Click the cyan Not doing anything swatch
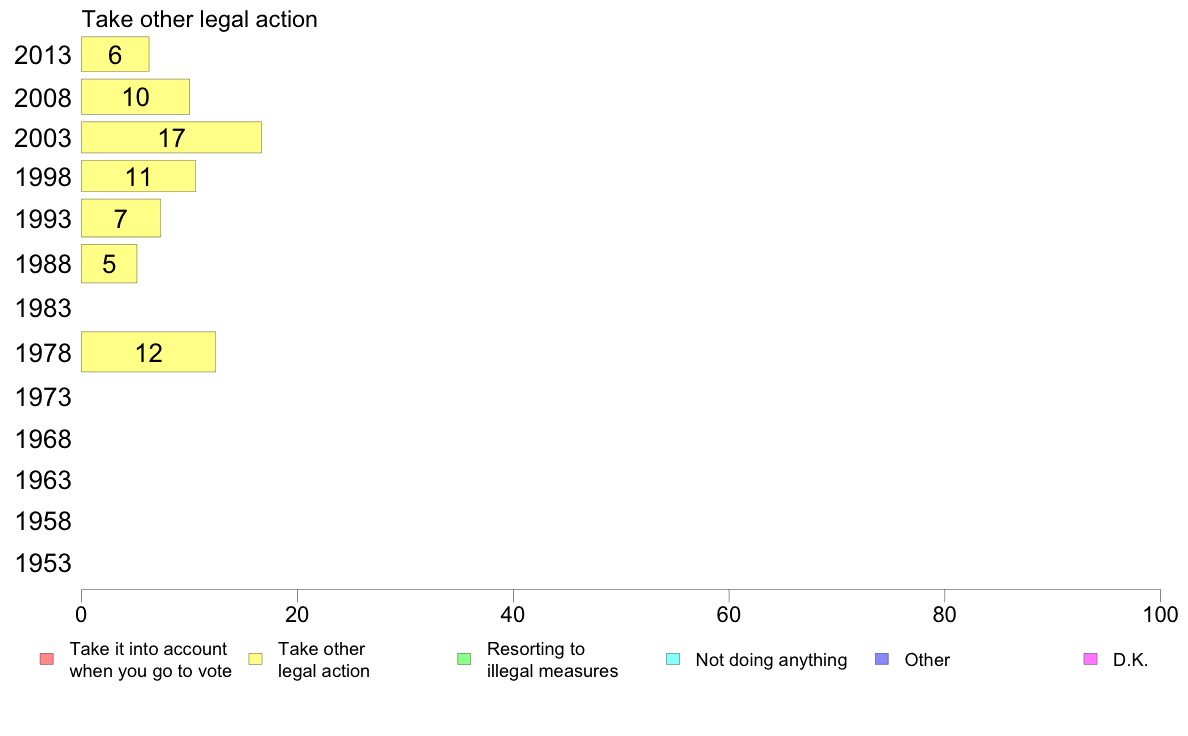Image resolution: width=1188 pixels, height=736 pixels. coord(673,659)
